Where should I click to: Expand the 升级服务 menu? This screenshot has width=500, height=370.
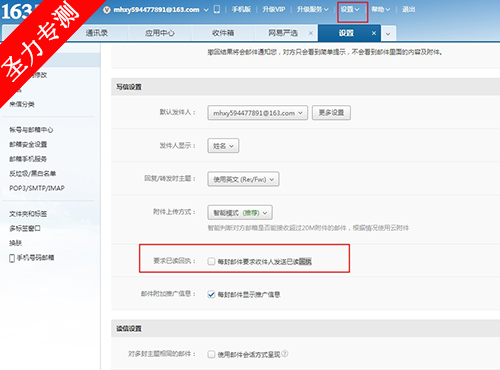(313, 9)
